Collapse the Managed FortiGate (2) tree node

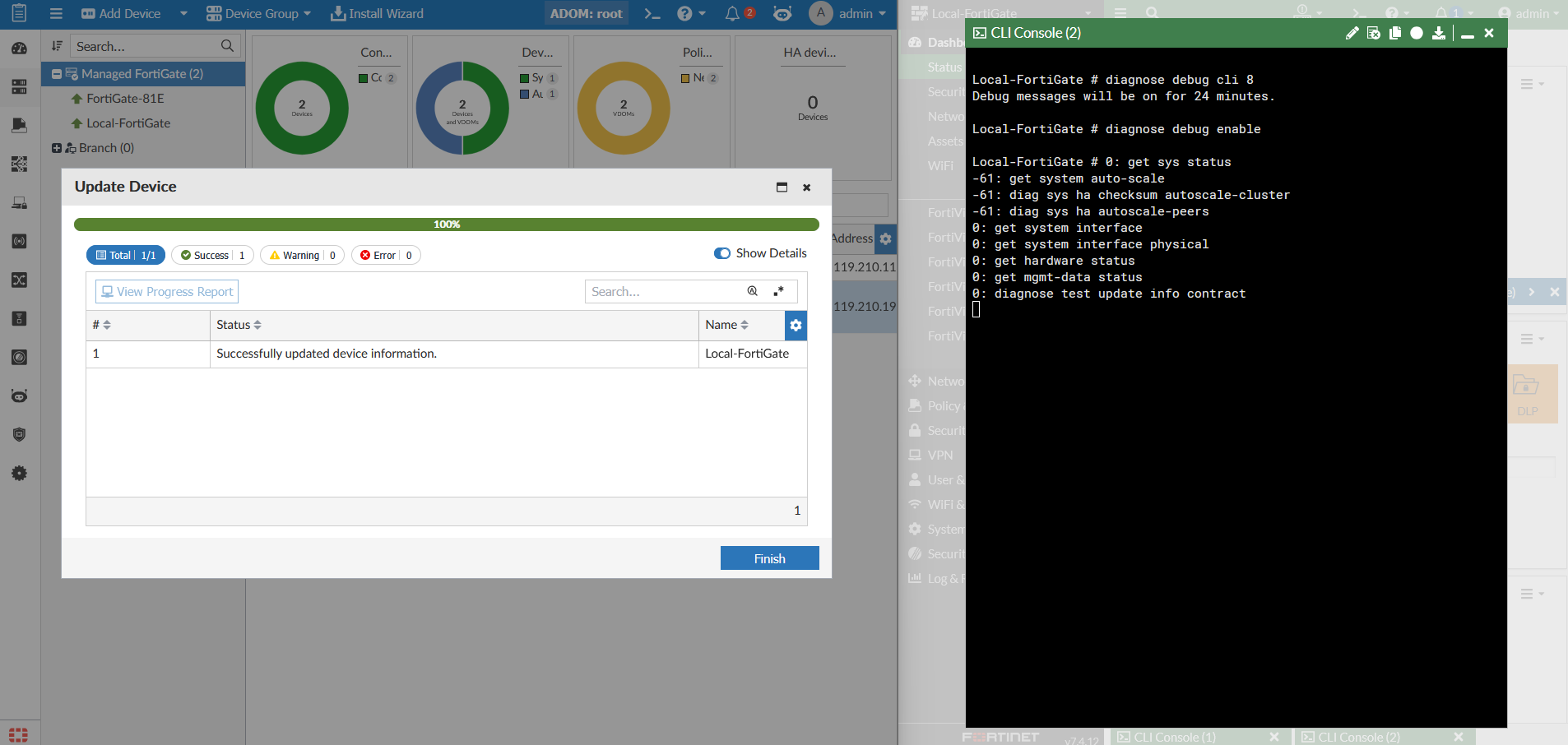(x=57, y=74)
